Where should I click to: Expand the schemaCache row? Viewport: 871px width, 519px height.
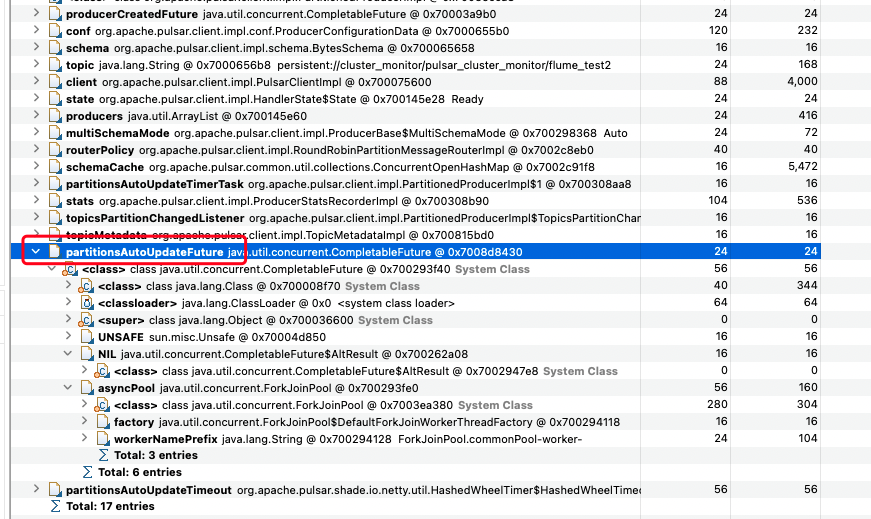[x=36, y=166]
